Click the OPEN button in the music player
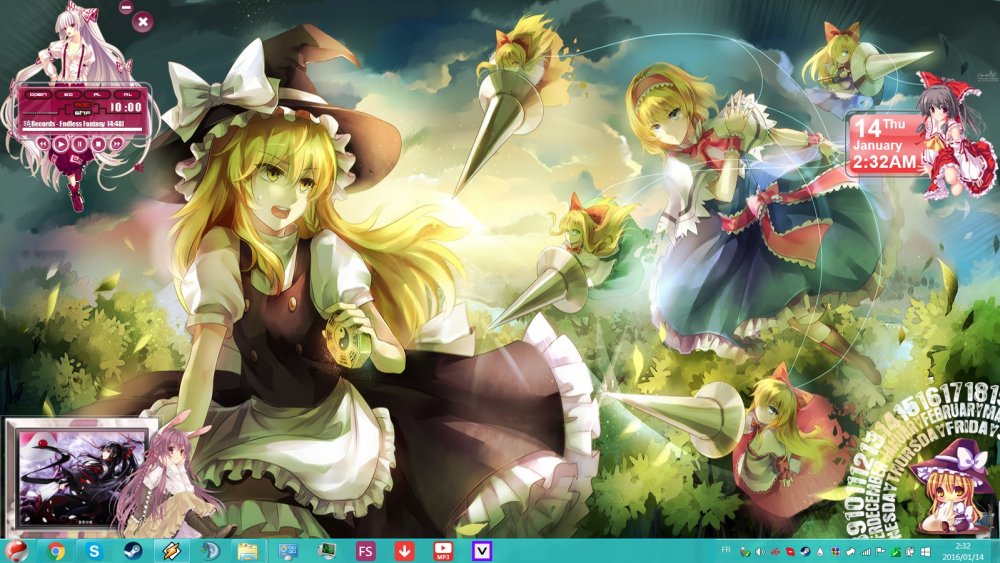The width and height of the screenshot is (1000, 563). pyautogui.click(x=38, y=94)
